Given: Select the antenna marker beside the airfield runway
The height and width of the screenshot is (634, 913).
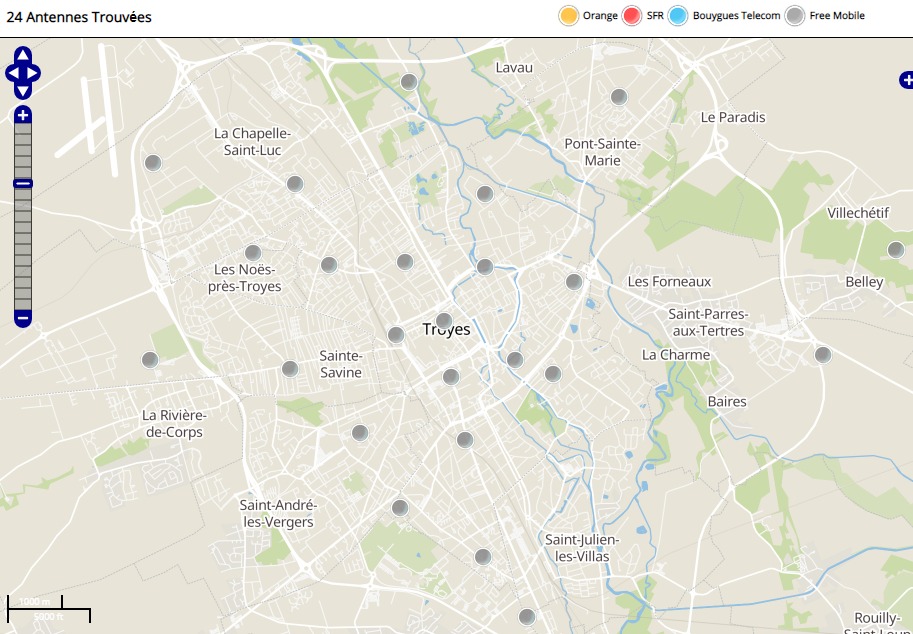Looking at the screenshot, I should click(x=153, y=162).
